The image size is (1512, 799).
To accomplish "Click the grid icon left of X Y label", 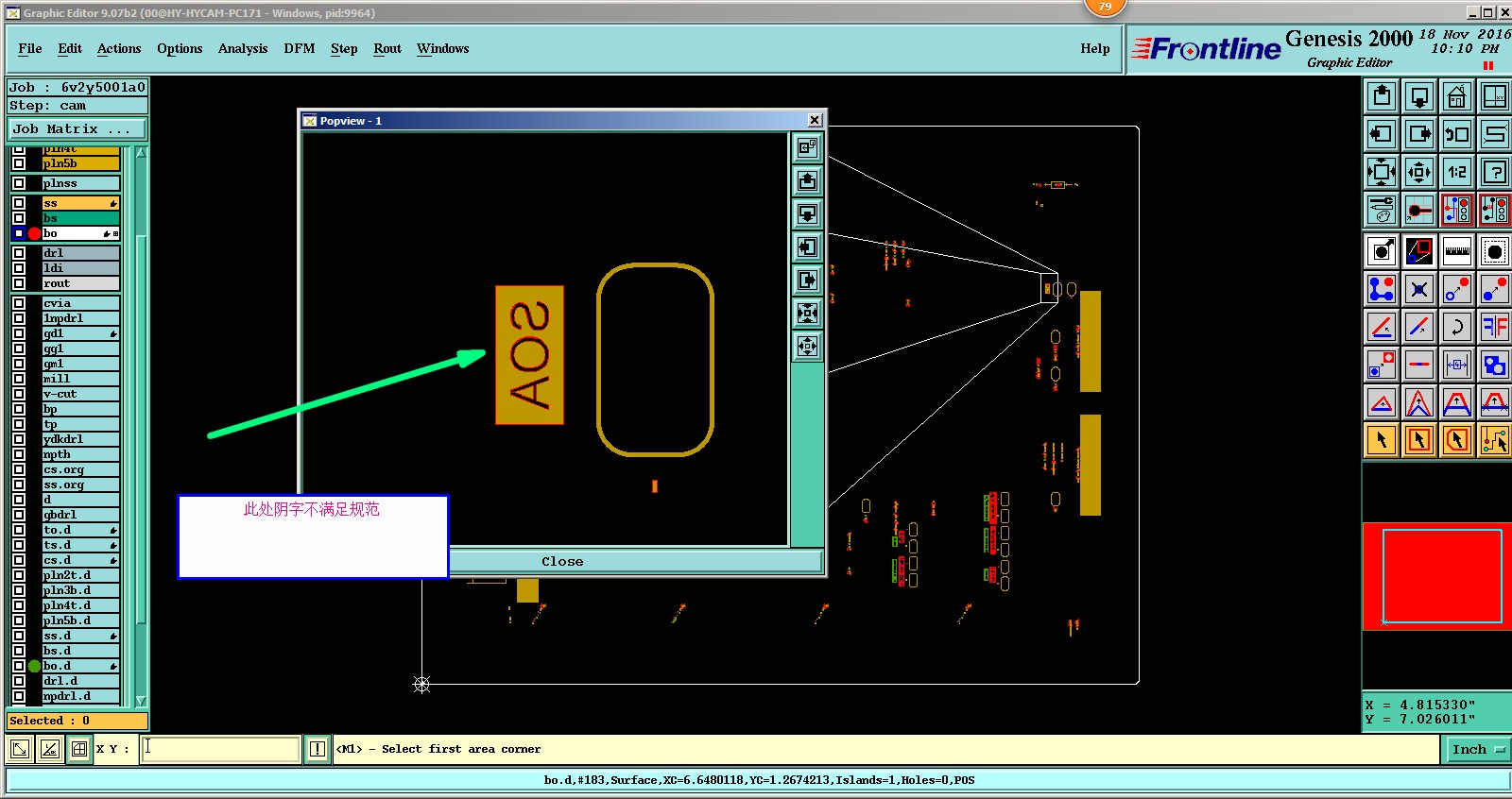I will [x=79, y=749].
